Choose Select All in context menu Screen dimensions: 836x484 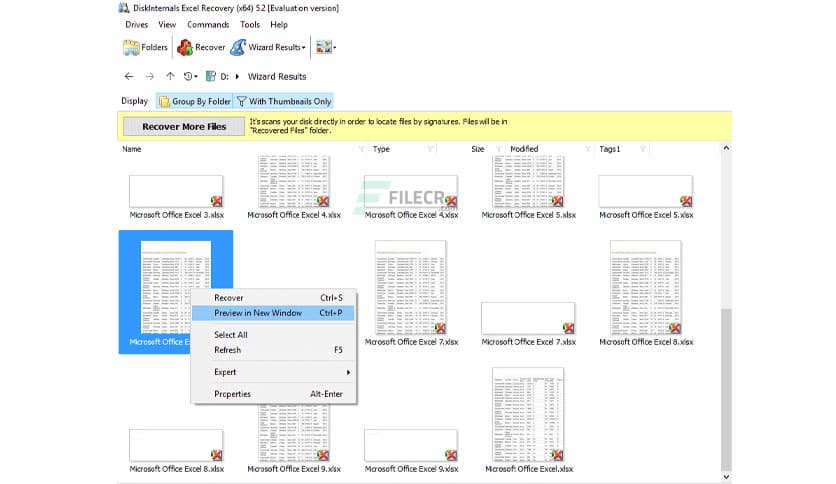tap(274, 335)
